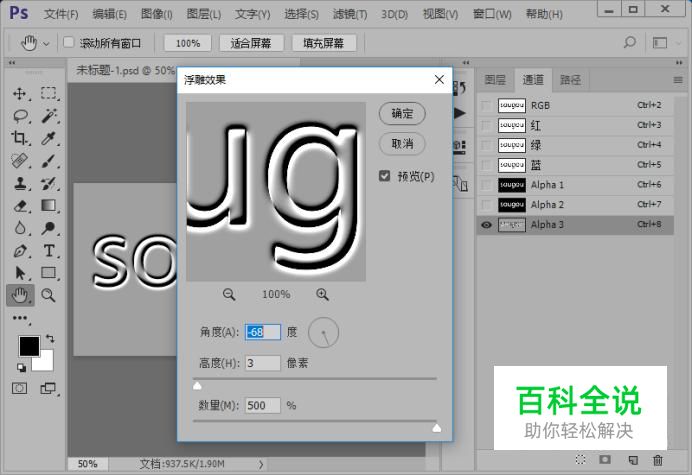The width and height of the screenshot is (692, 475).
Task: Show the Blue channel visibility
Action: tap(486, 165)
